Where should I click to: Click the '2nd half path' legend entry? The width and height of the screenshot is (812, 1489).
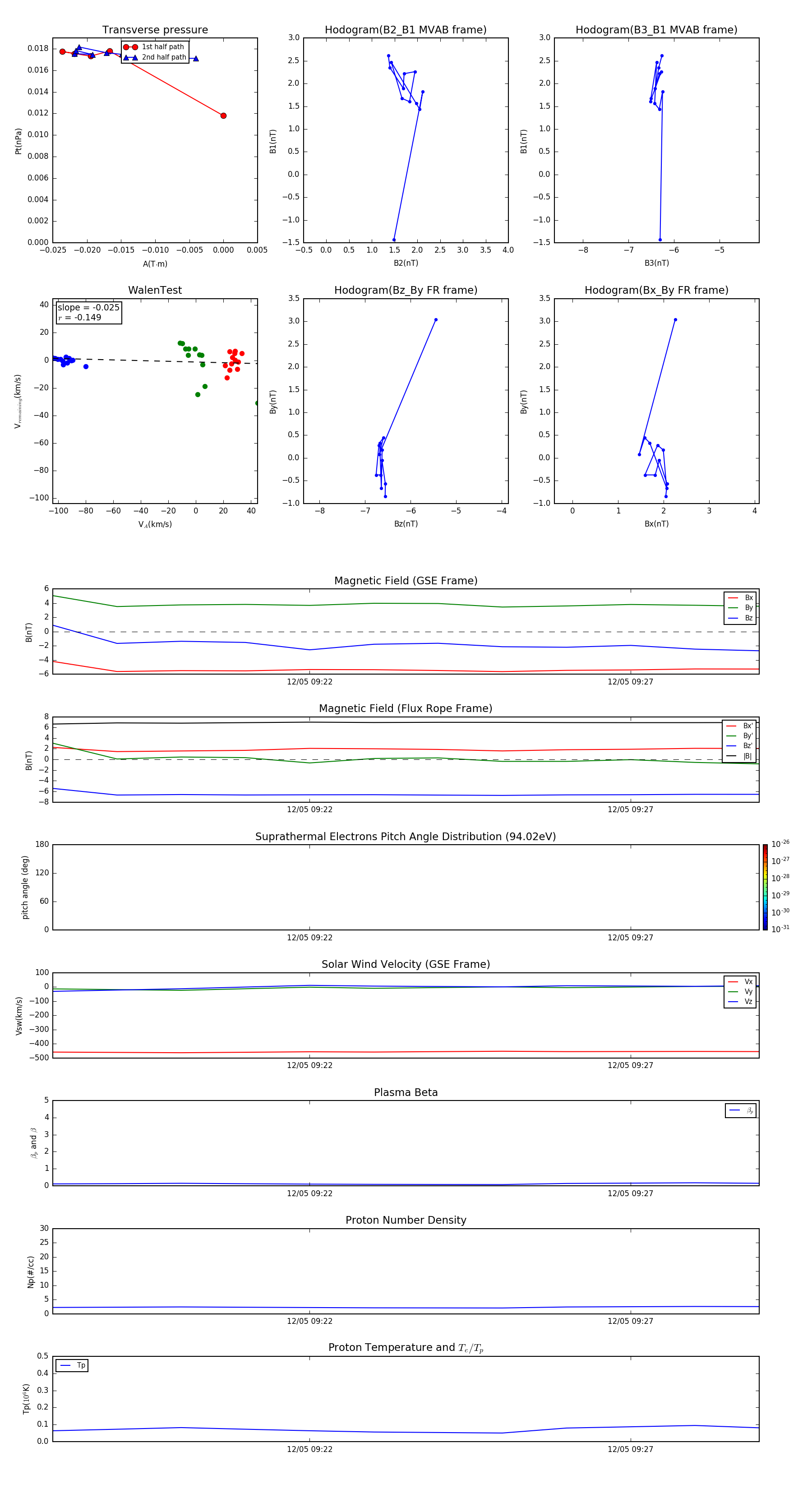pyautogui.click(x=155, y=57)
